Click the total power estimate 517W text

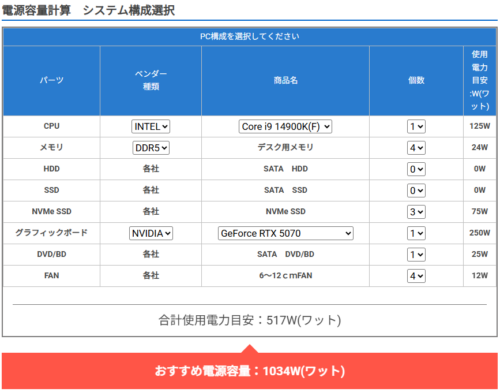coord(250,320)
